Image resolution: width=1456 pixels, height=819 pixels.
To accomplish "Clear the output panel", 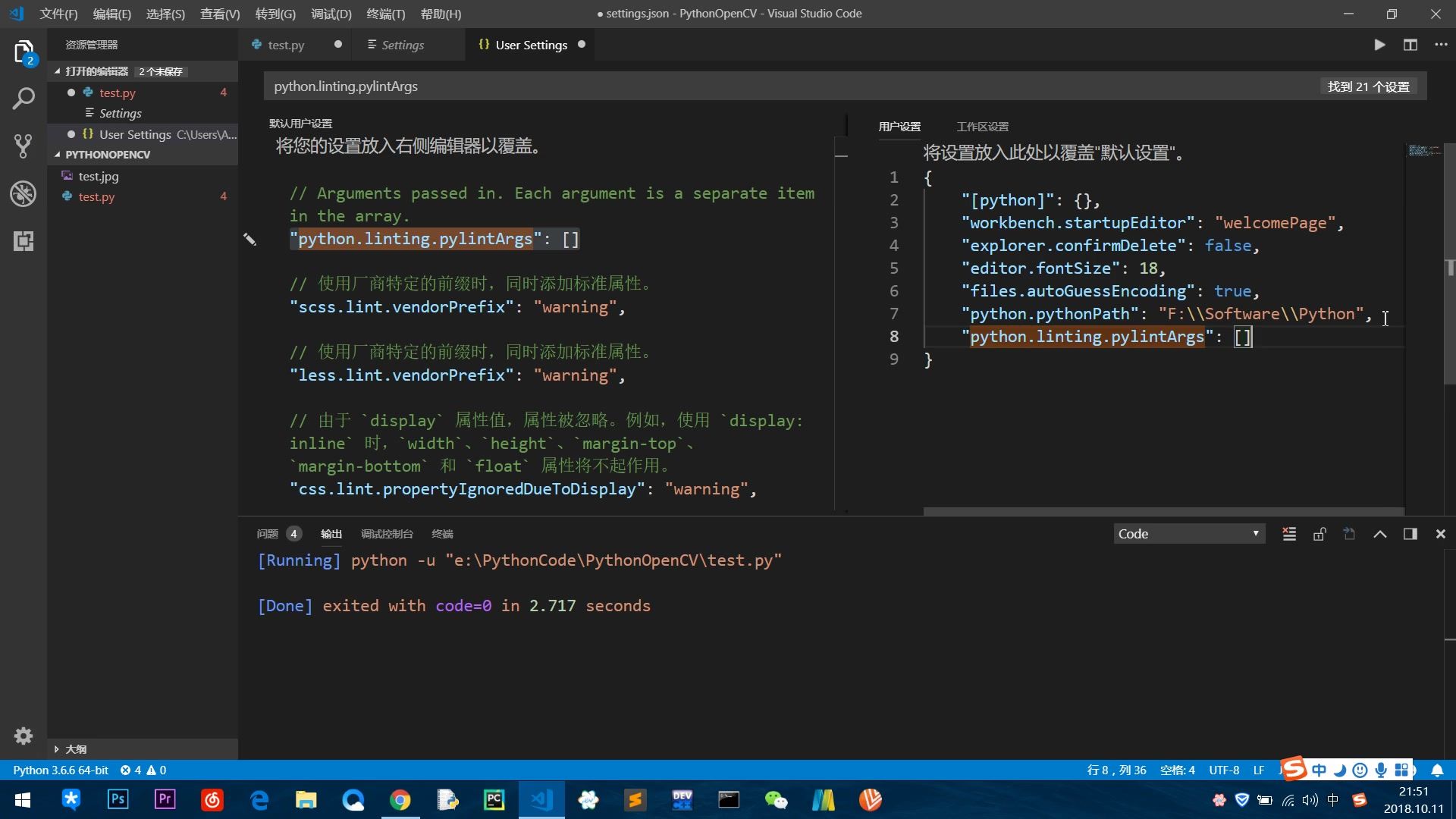I will point(1289,534).
